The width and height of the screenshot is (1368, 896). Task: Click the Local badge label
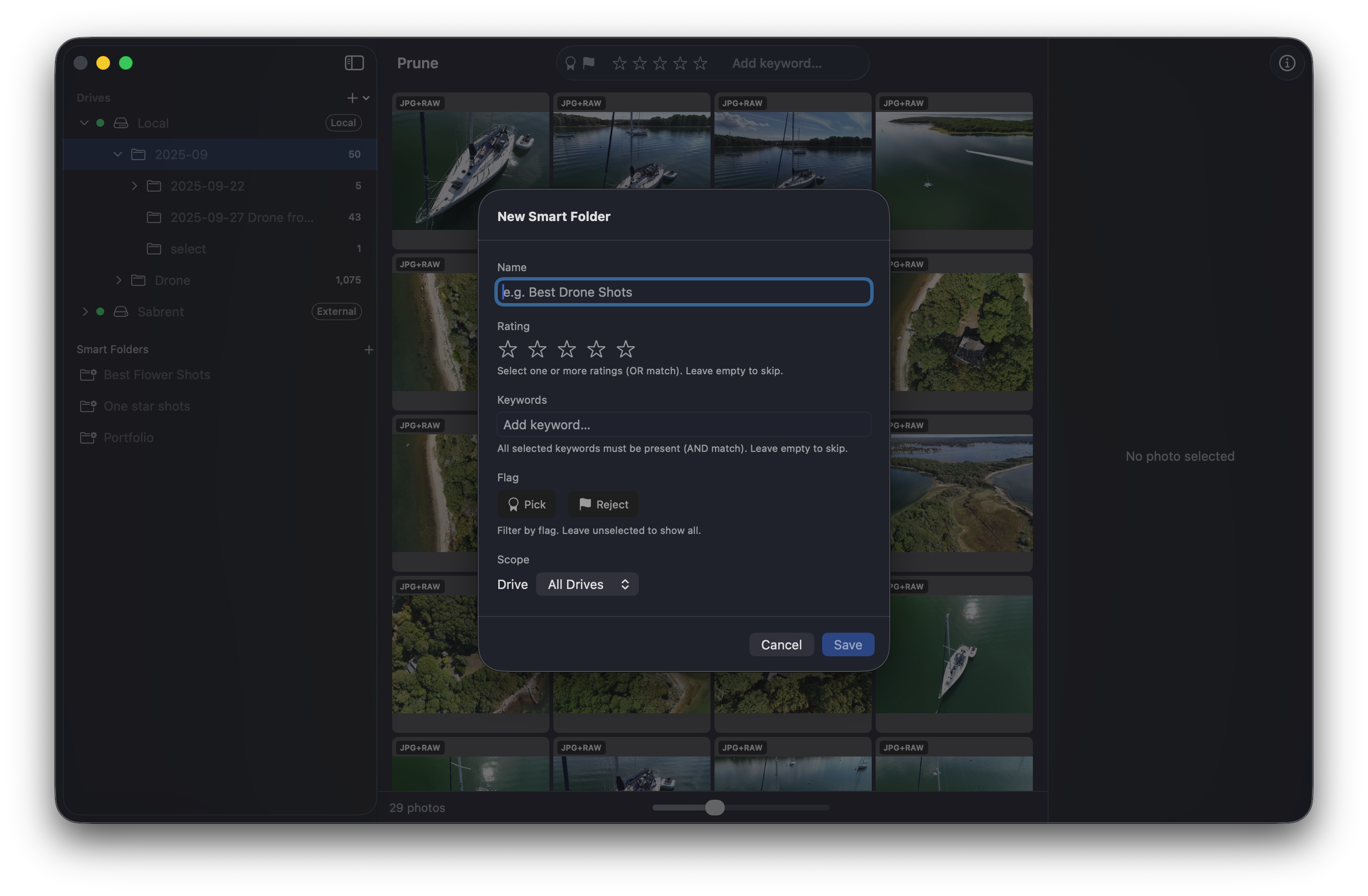coord(343,123)
